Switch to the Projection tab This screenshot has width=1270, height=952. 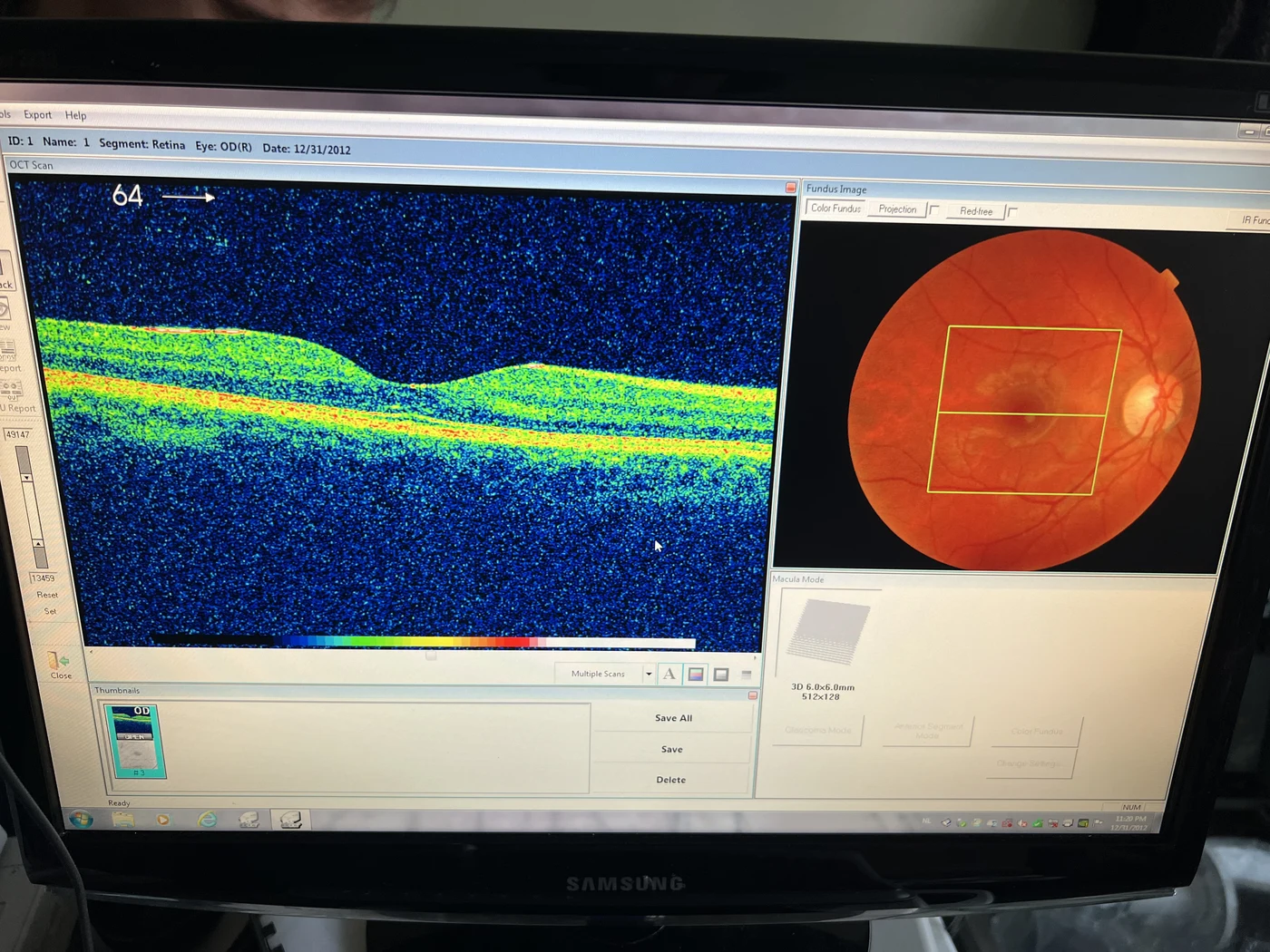pos(897,209)
